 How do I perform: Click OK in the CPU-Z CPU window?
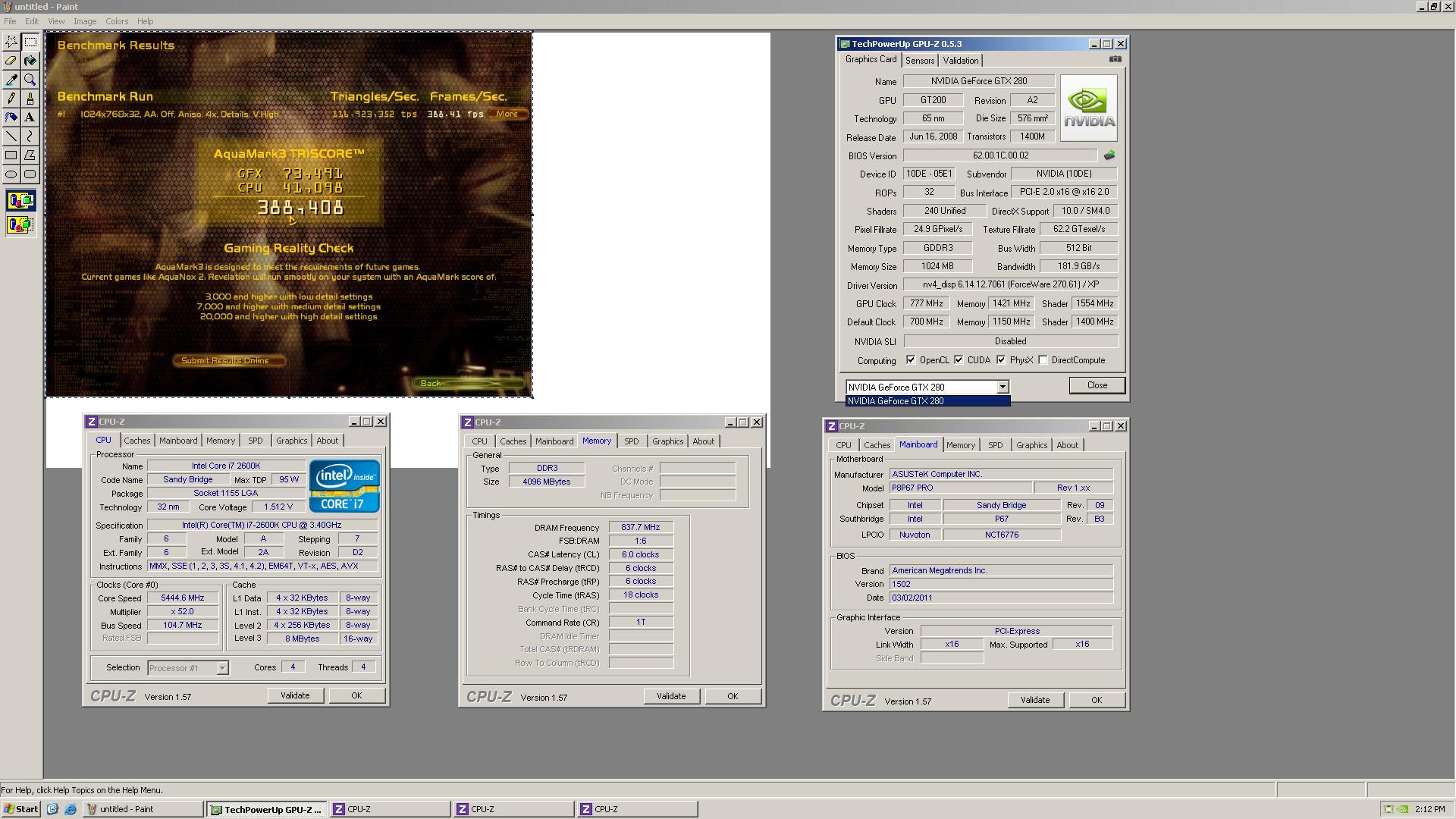pyautogui.click(x=356, y=695)
